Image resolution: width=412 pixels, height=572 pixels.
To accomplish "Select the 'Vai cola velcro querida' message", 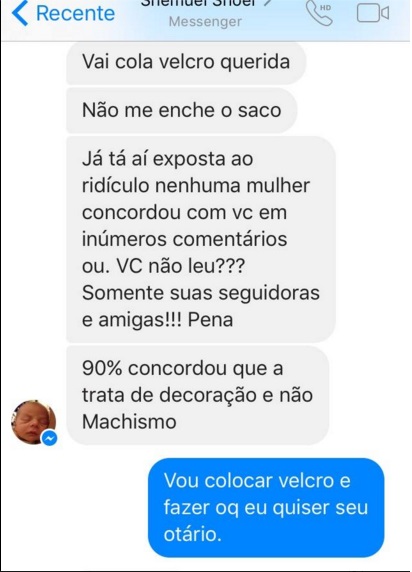I will (186, 62).
